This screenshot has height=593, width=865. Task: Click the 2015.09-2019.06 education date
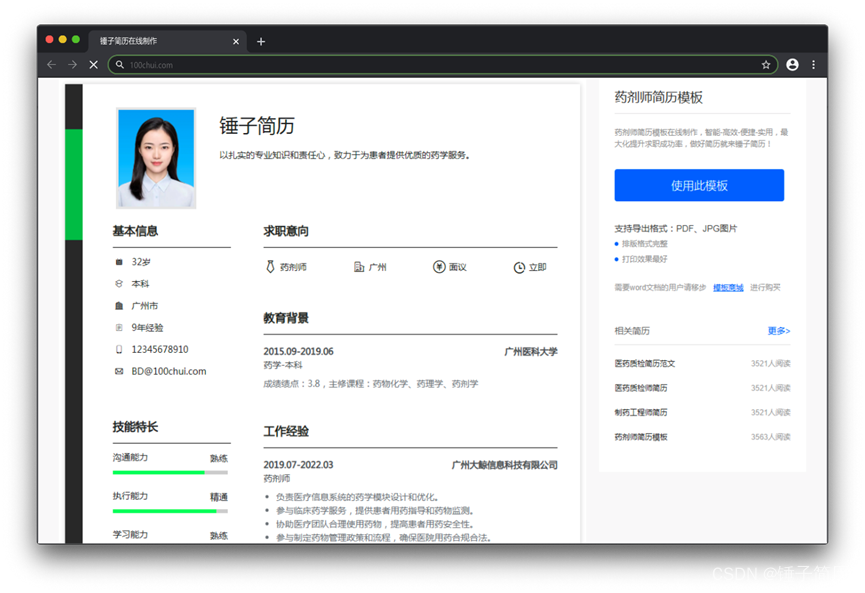tap(298, 351)
